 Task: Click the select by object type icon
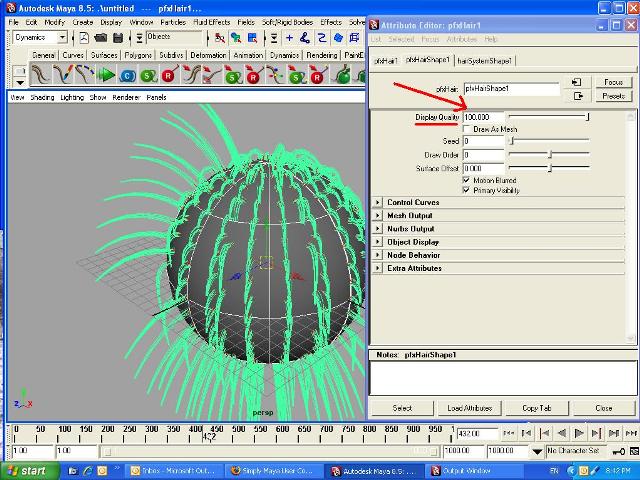236,38
